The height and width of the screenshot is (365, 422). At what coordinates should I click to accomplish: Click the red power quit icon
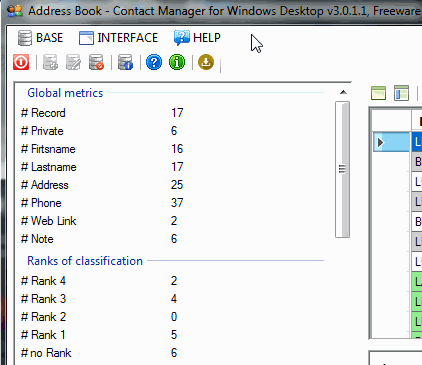tap(21, 62)
